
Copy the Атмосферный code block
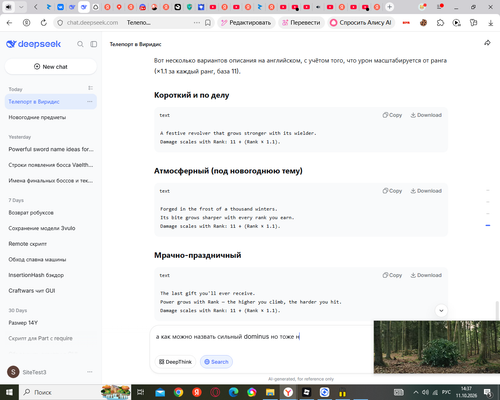[392, 191]
